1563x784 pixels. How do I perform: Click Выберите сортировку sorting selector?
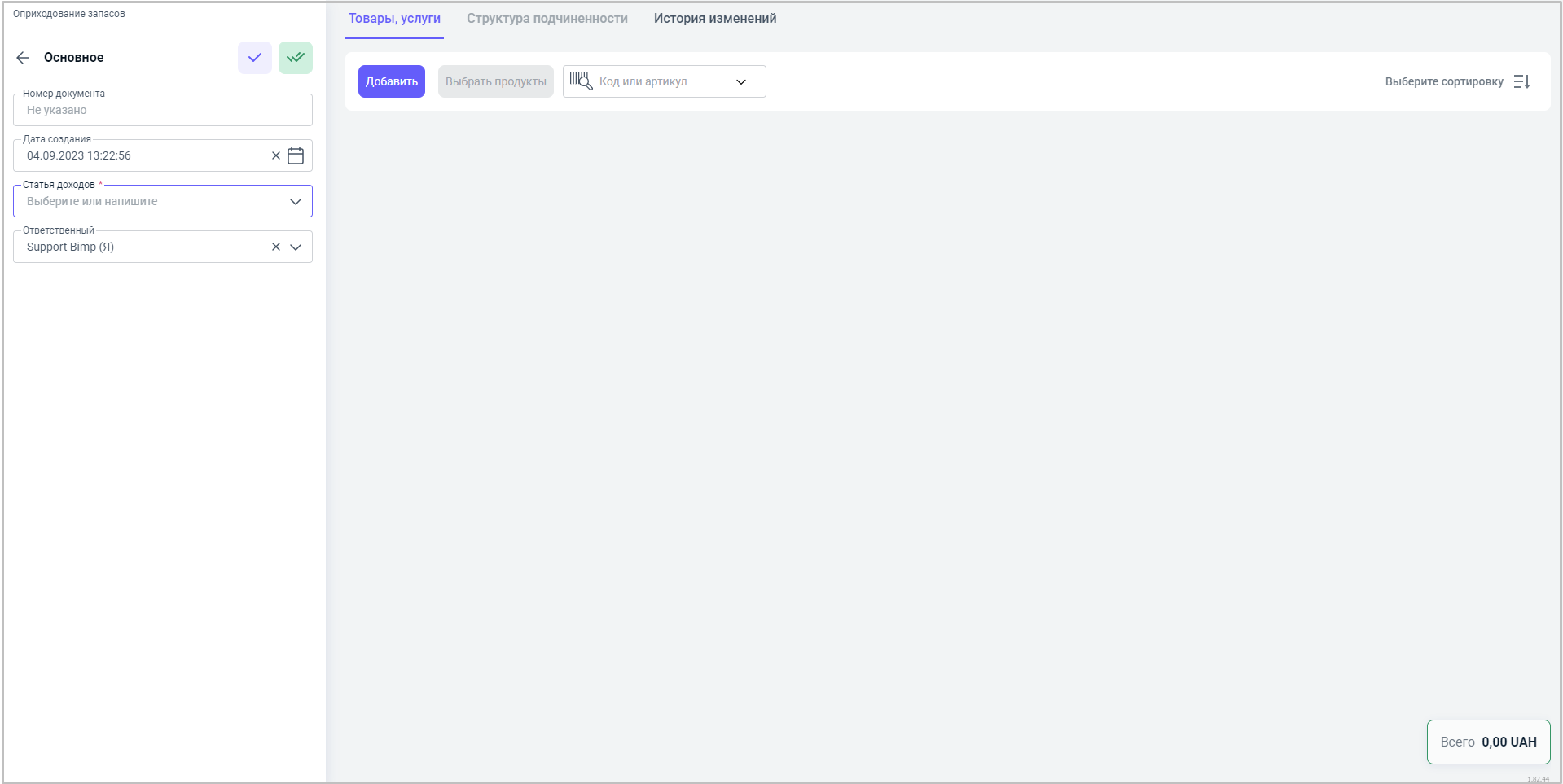pyautogui.click(x=1443, y=81)
